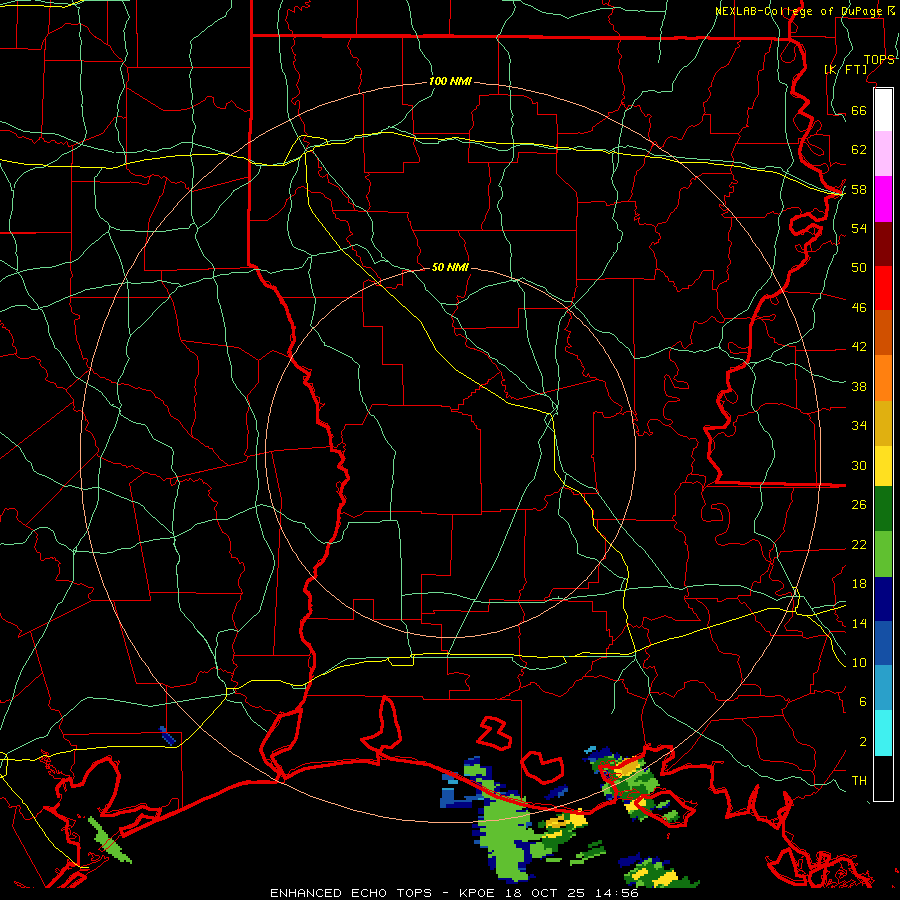
Task: Click the yellow 30 kft legend swatch
Action: tap(883, 466)
